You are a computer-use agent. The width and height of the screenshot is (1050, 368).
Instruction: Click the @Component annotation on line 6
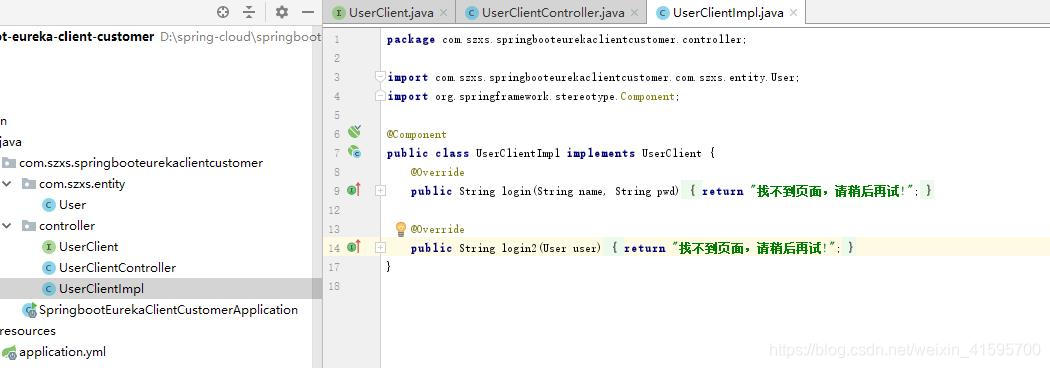pyautogui.click(x=417, y=134)
